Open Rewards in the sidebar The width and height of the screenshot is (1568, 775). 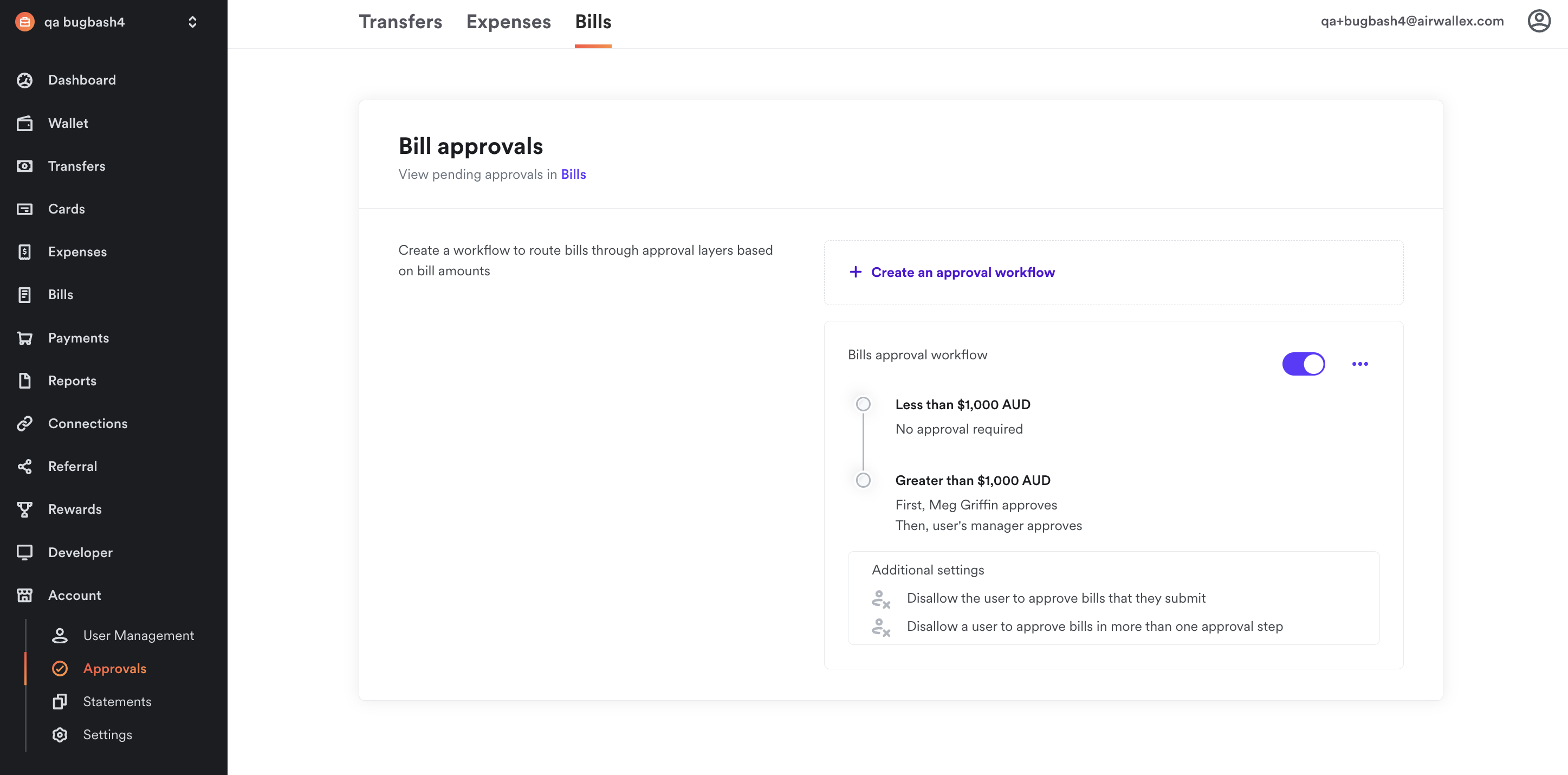pos(75,509)
